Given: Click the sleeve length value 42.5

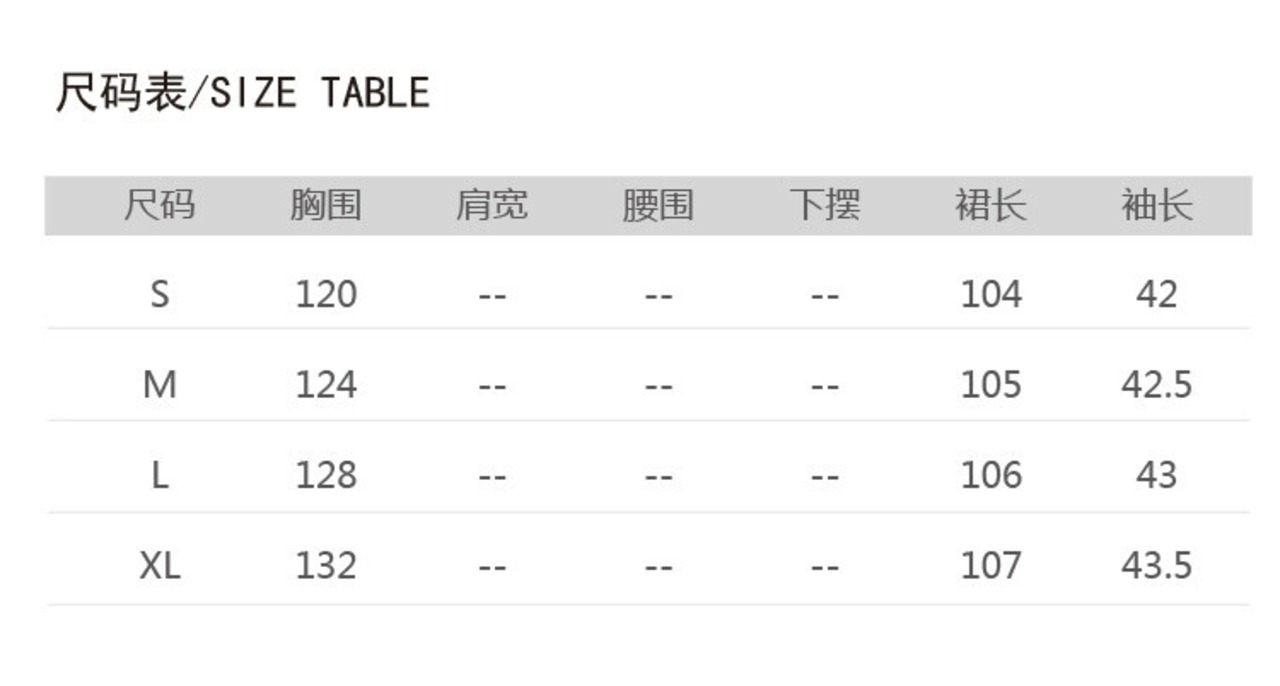Looking at the screenshot, I should click(1157, 385).
